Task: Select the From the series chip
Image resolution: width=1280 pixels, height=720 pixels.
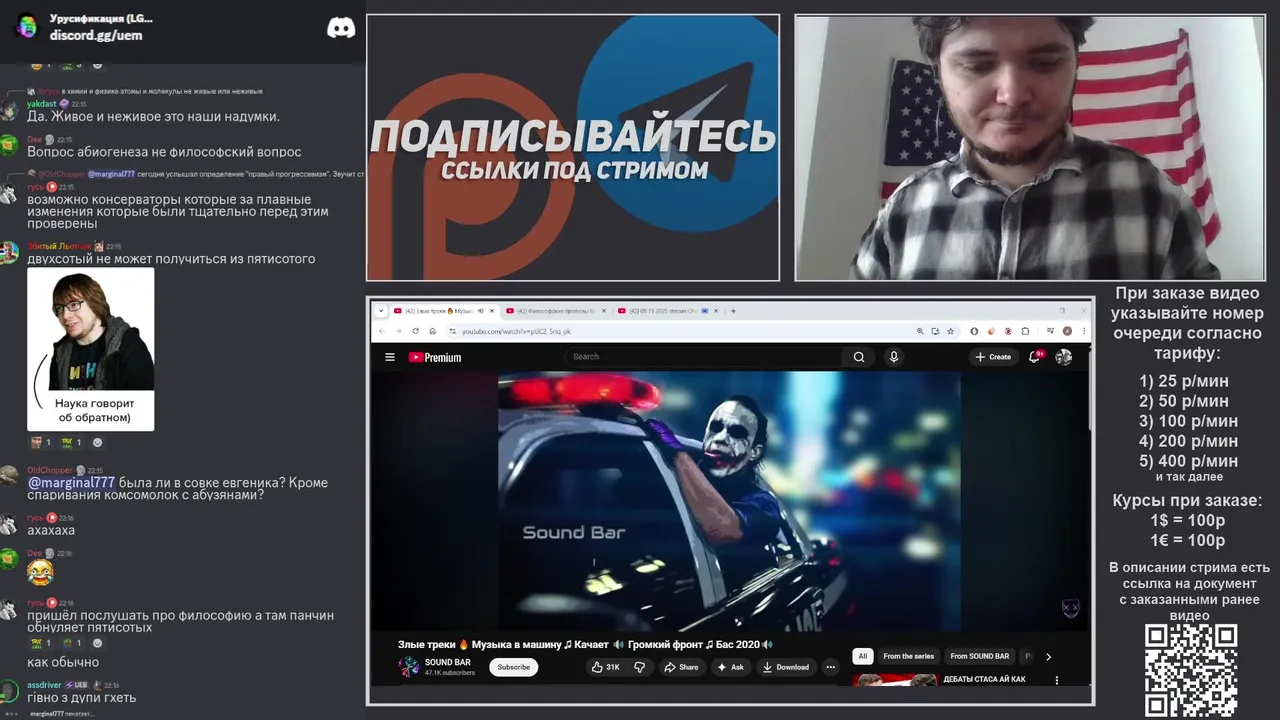Action: (x=908, y=656)
